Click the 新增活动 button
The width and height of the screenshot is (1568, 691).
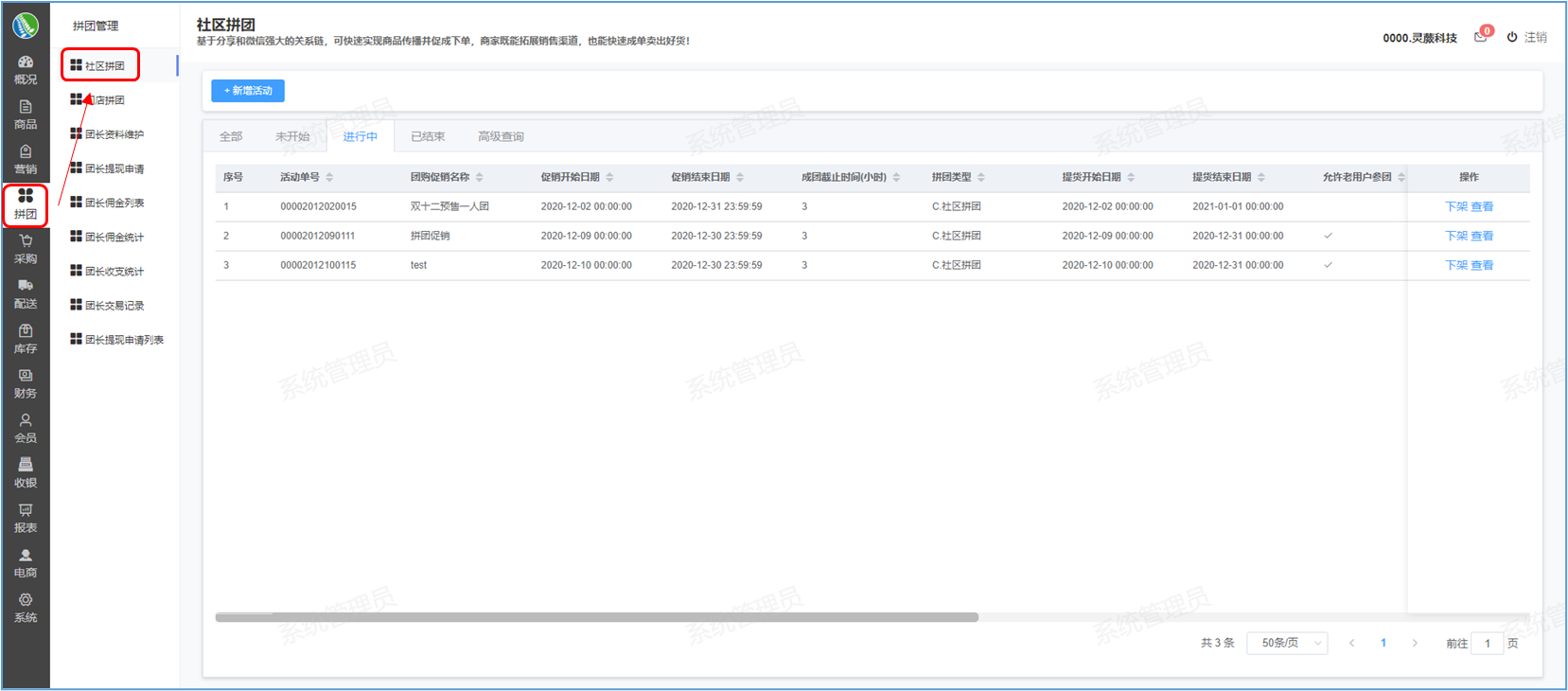pyautogui.click(x=248, y=91)
